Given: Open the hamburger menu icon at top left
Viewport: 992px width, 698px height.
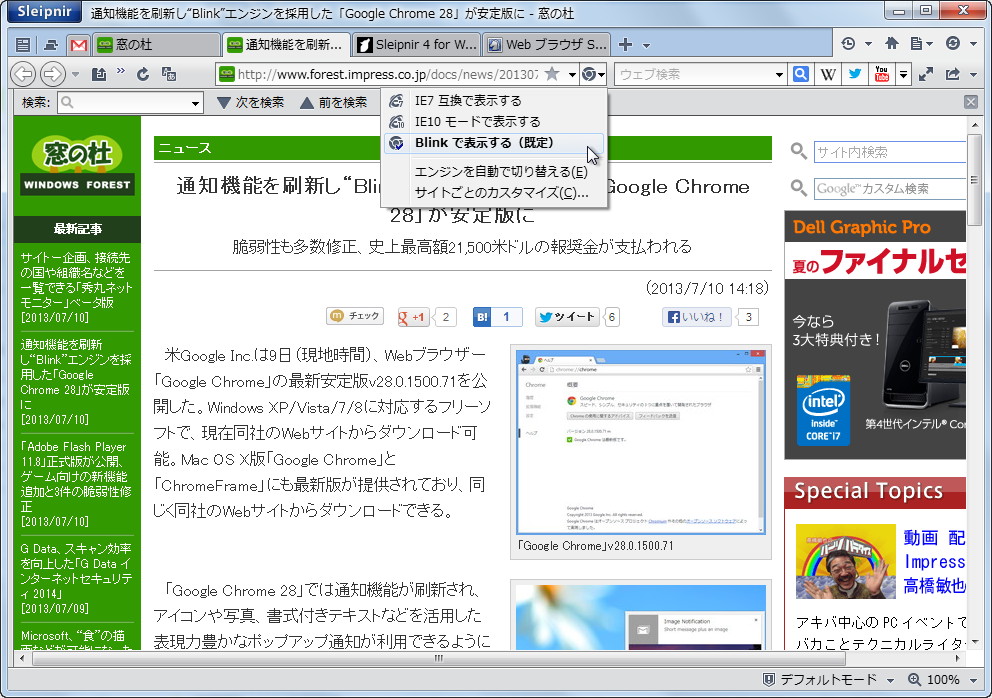Looking at the screenshot, I should click(22, 43).
